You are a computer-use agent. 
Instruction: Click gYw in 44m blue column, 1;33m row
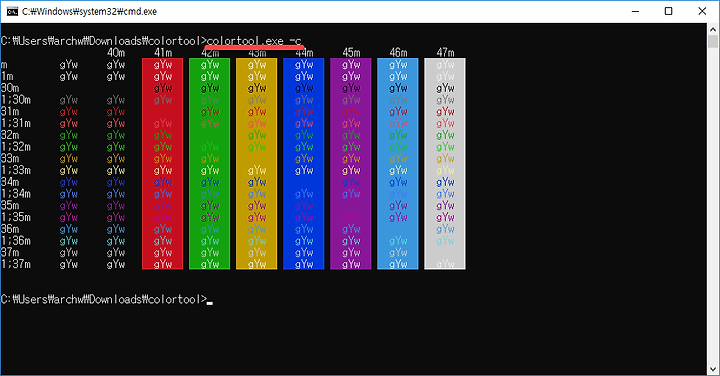pyautogui.click(x=304, y=170)
